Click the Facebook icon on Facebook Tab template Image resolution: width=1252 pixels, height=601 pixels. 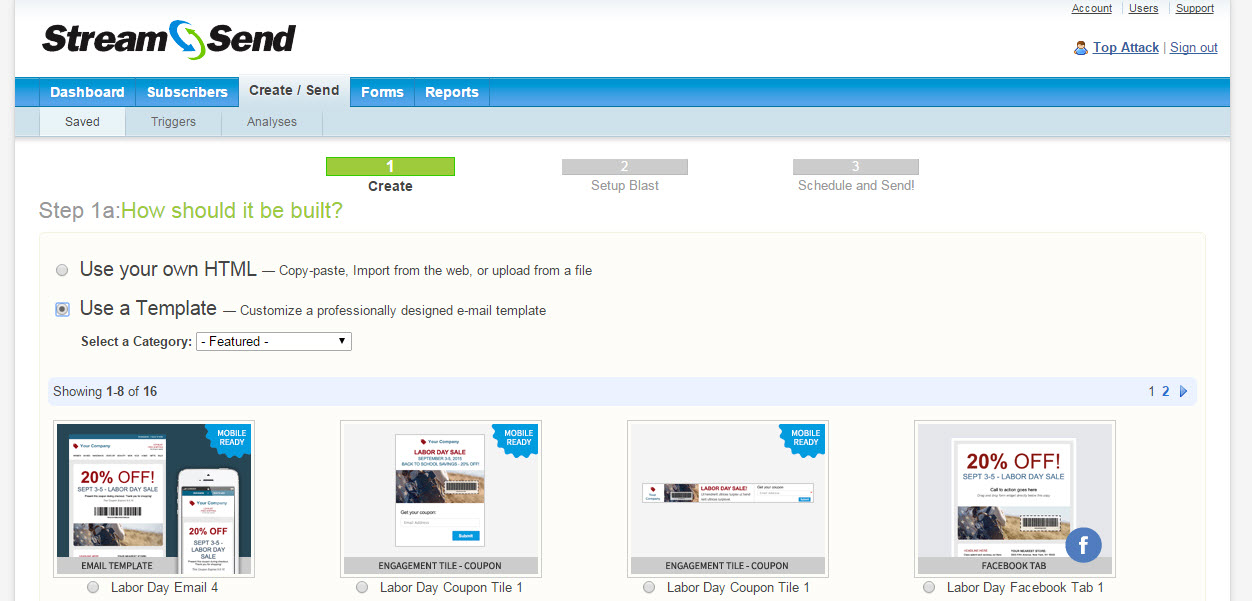coord(1083,545)
